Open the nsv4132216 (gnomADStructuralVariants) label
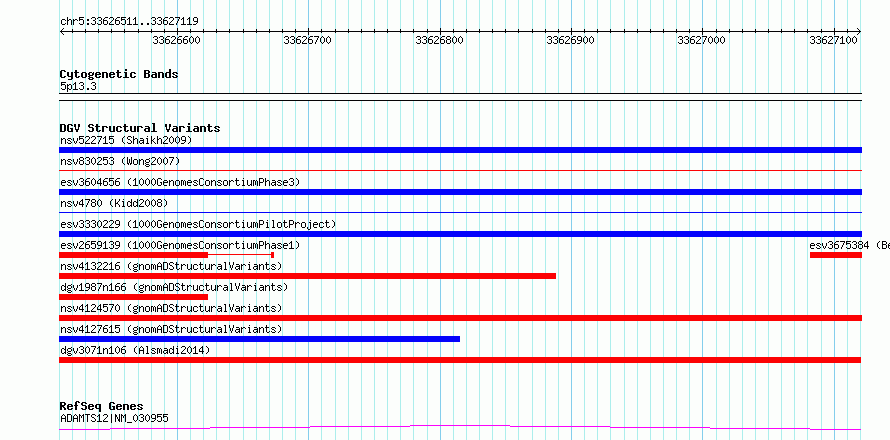Screen dimensions: 890x440 pyautogui.click(x=171, y=266)
